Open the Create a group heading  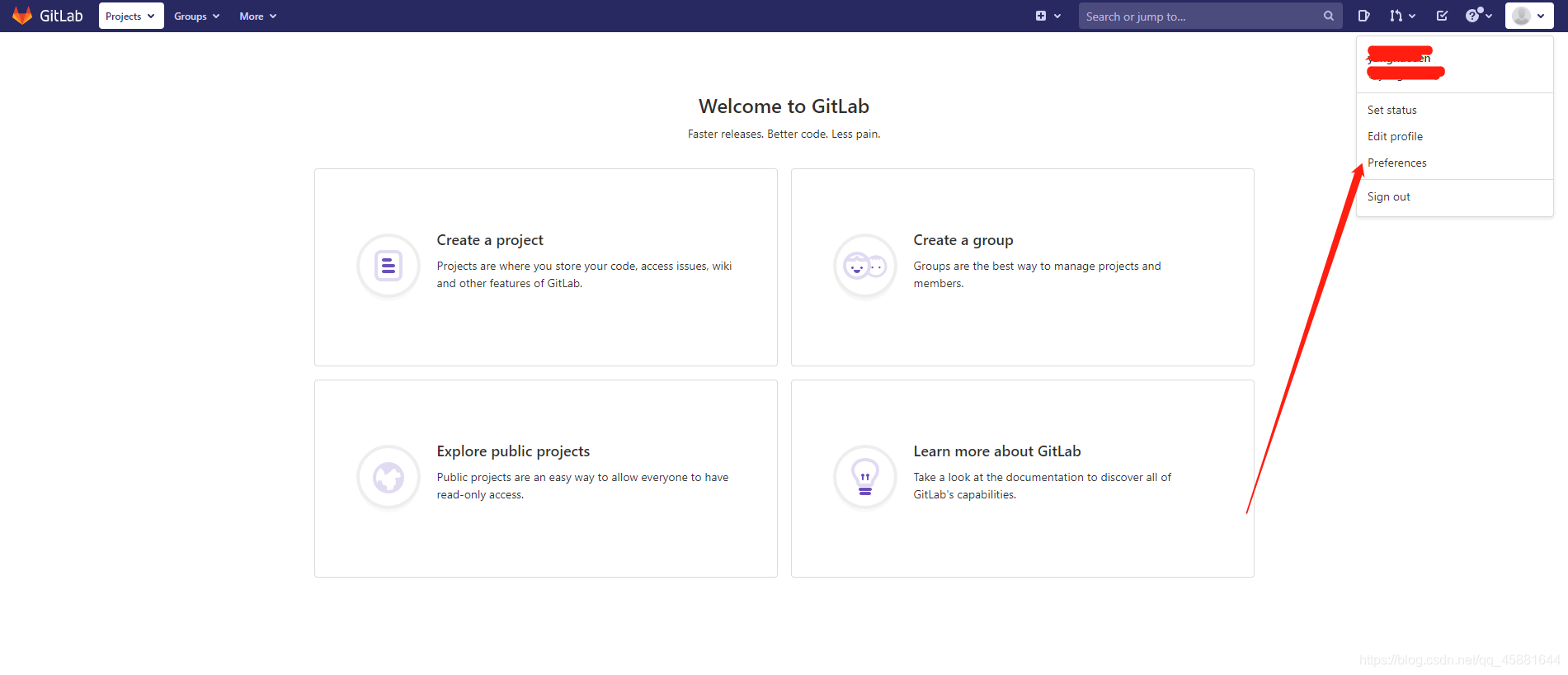963,240
